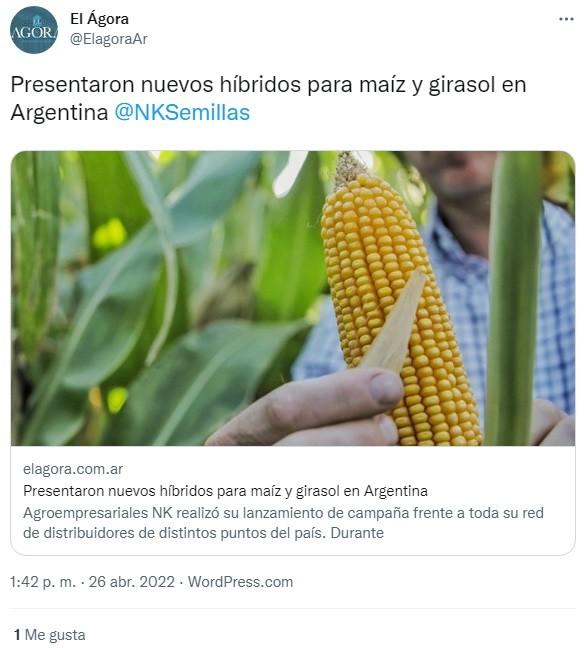
Task: Click the El Ágora display name
Action: coord(99,19)
